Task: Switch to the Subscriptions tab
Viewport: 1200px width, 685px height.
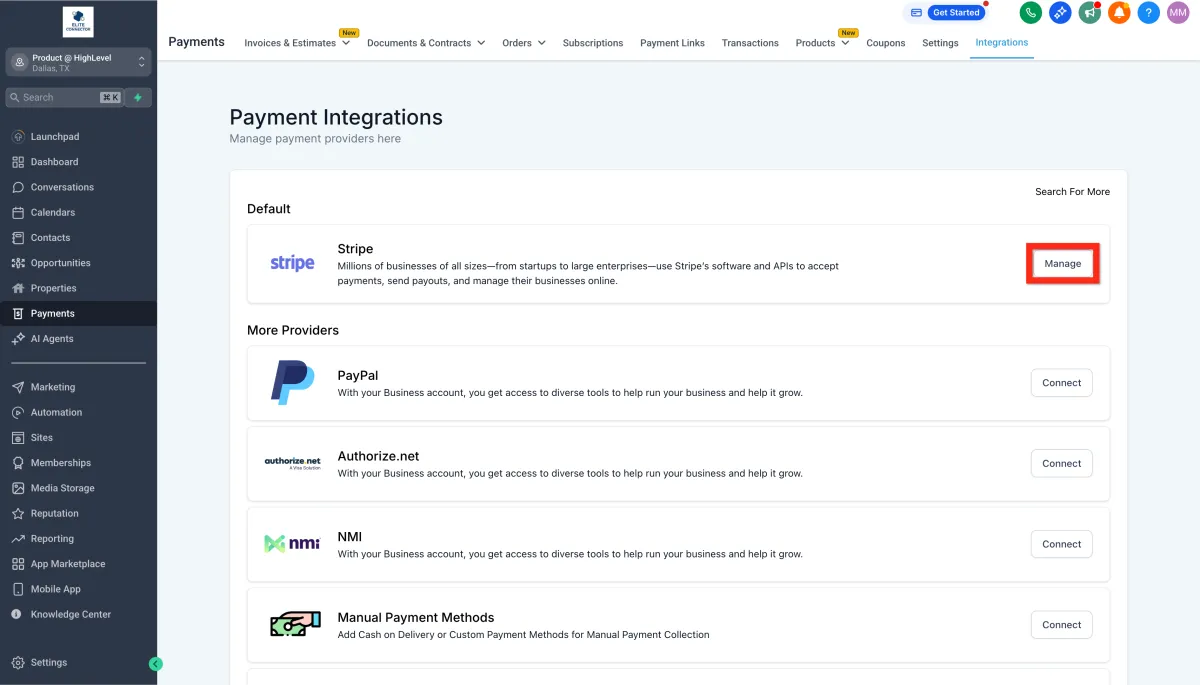Action: (592, 43)
